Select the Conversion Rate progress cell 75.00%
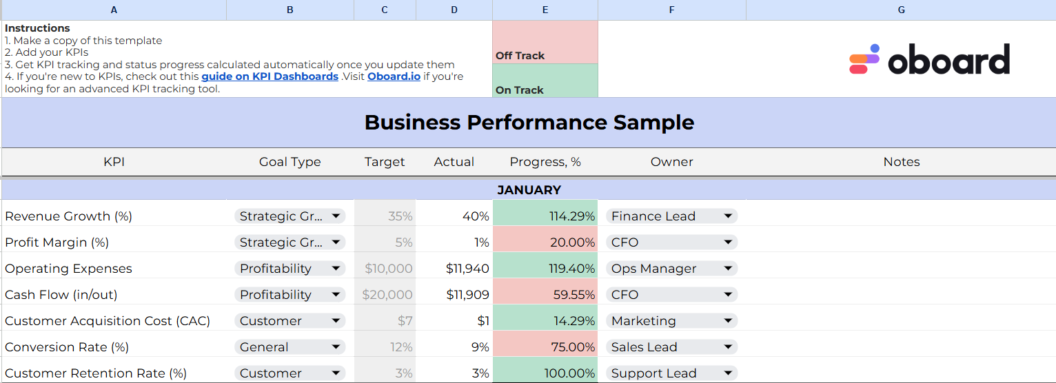1056x383 pixels. [x=545, y=347]
